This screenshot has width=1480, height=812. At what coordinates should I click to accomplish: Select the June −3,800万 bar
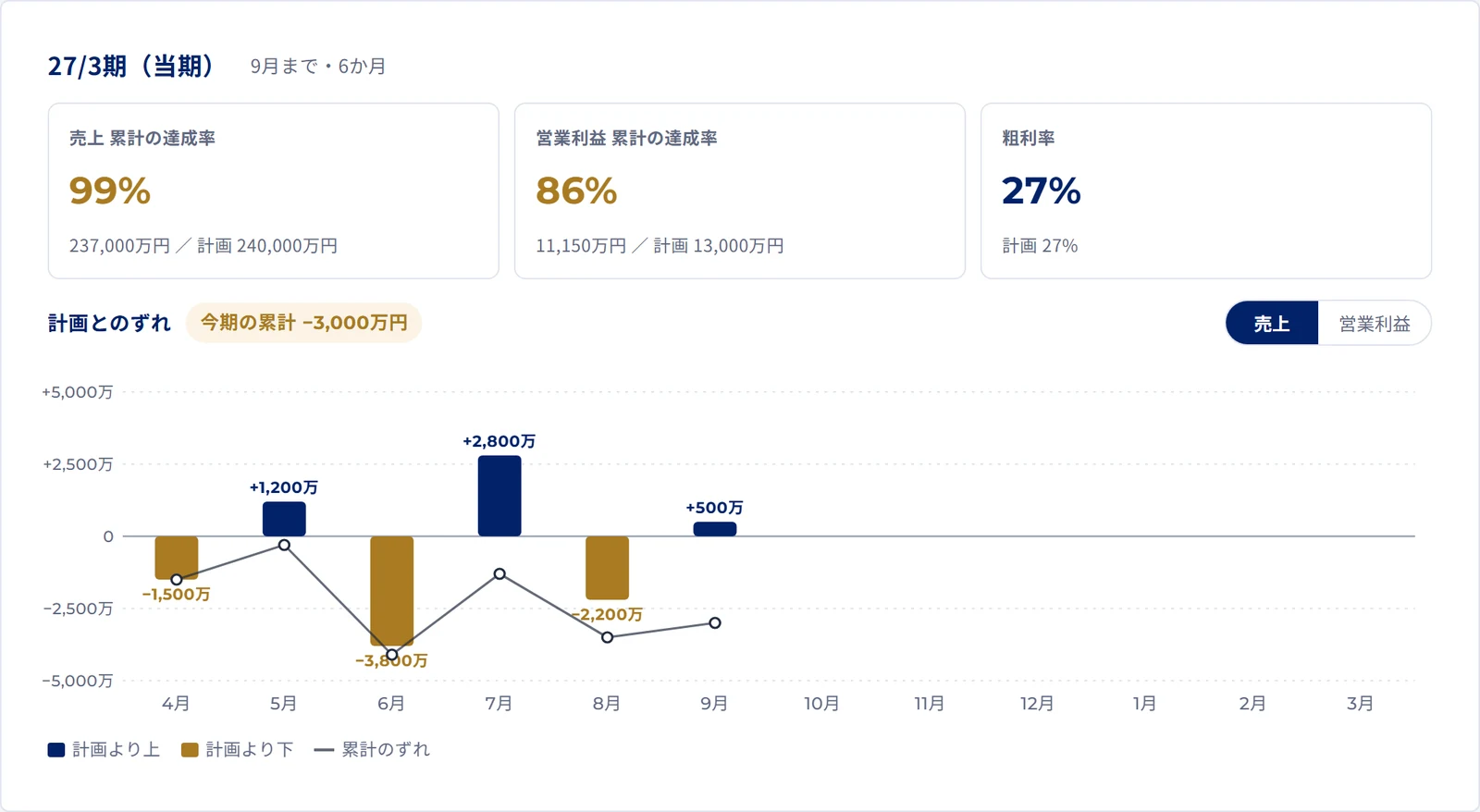tap(392, 591)
